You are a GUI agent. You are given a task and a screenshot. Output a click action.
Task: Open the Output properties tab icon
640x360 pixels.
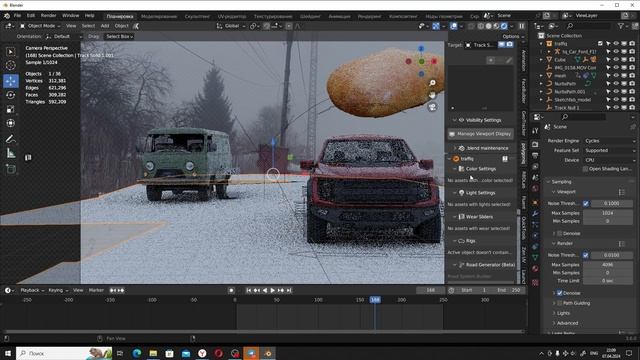[535, 156]
